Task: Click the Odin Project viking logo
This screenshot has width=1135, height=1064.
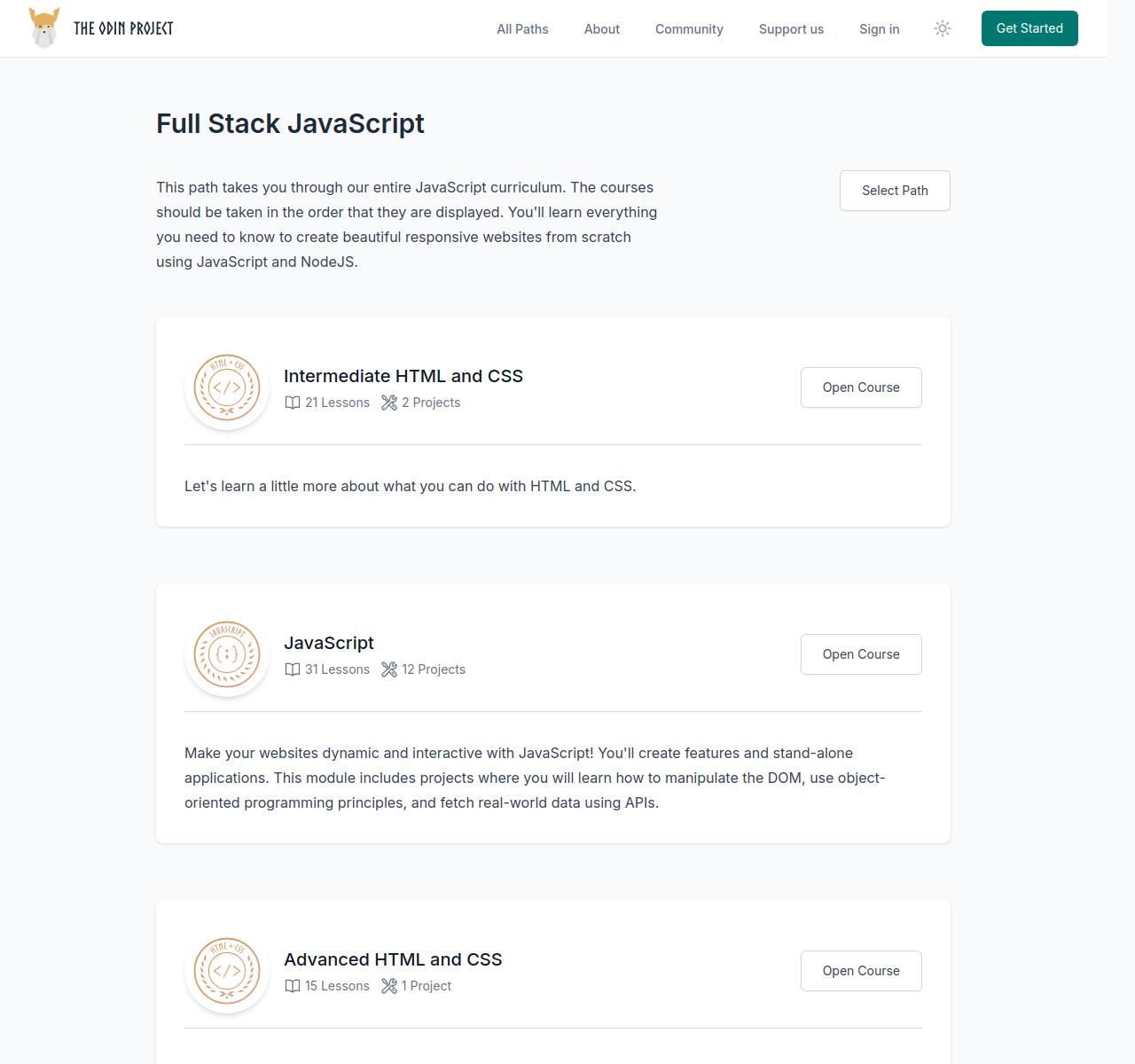Action: [x=44, y=28]
